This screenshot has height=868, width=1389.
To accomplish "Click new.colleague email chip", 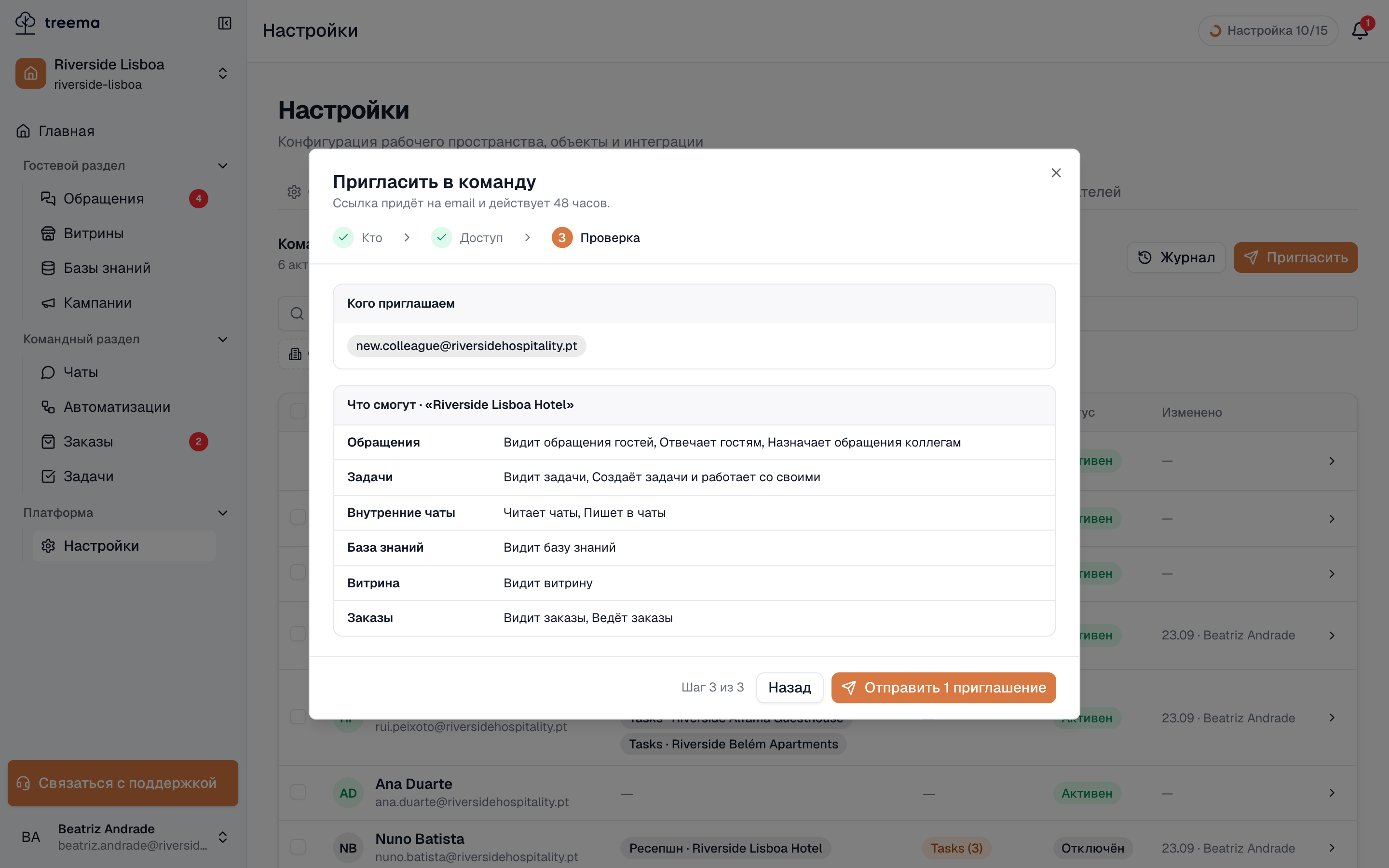I will pyautogui.click(x=466, y=346).
